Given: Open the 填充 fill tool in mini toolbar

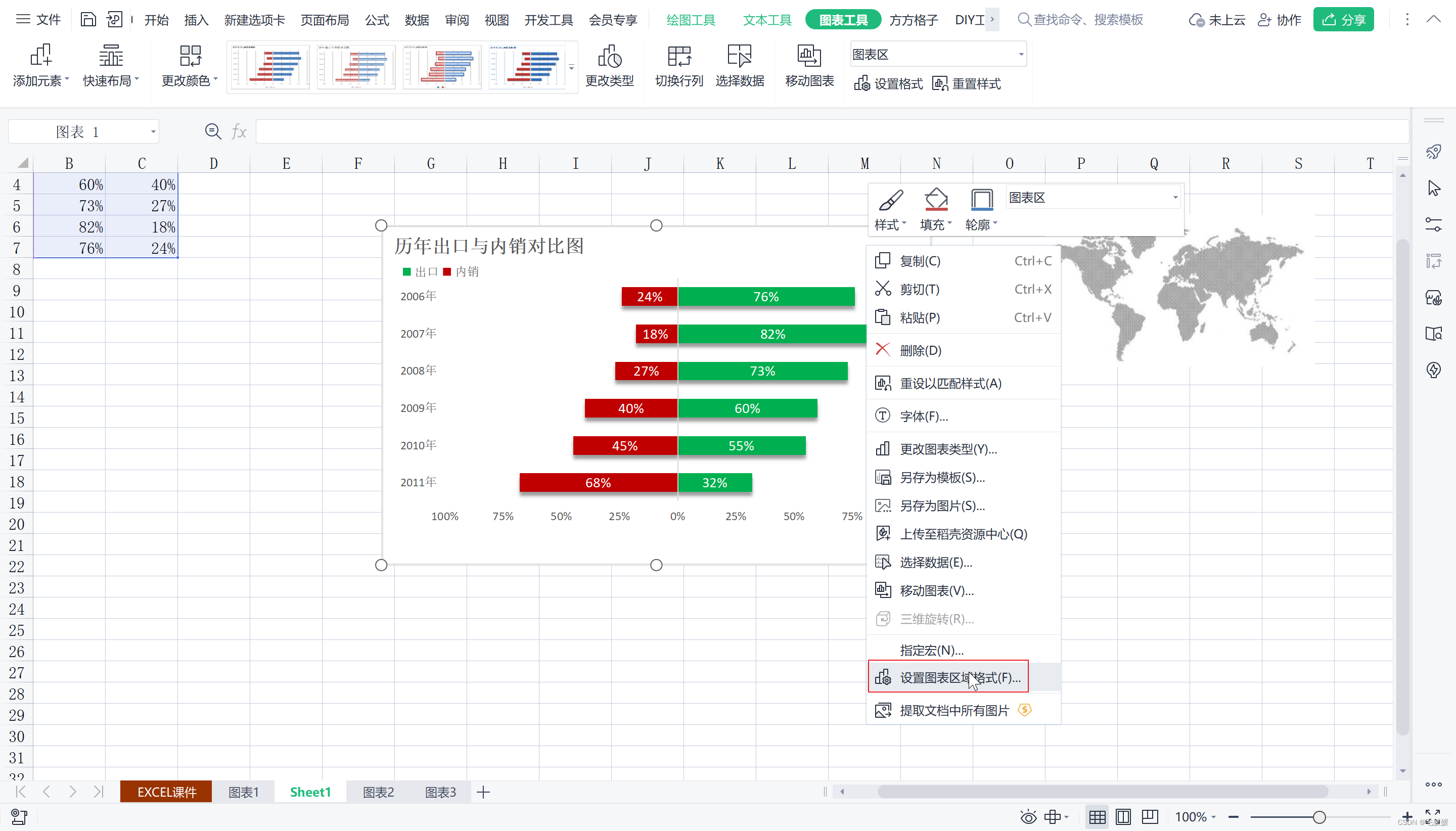Looking at the screenshot, I should (936, 210).
